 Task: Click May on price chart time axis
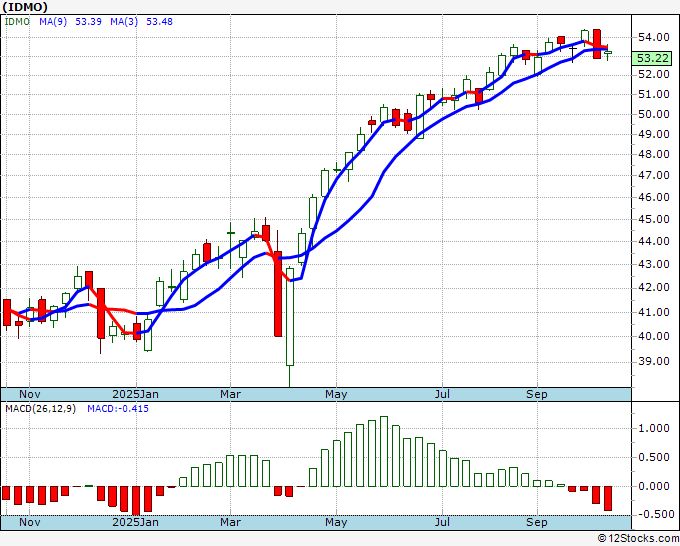point(336,395)
